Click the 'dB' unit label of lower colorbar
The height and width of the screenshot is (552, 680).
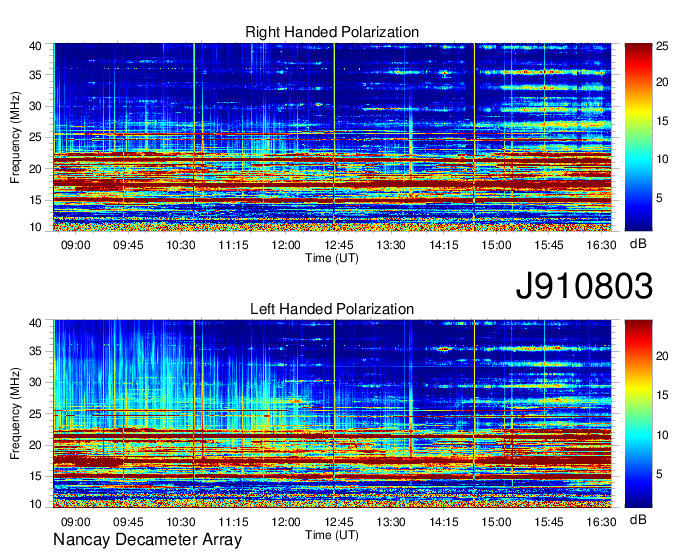638,519
